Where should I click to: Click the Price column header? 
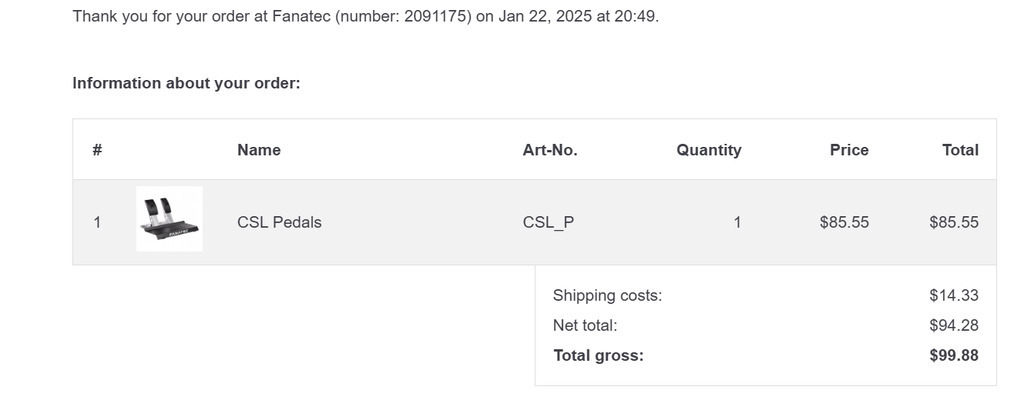[849, 150]
